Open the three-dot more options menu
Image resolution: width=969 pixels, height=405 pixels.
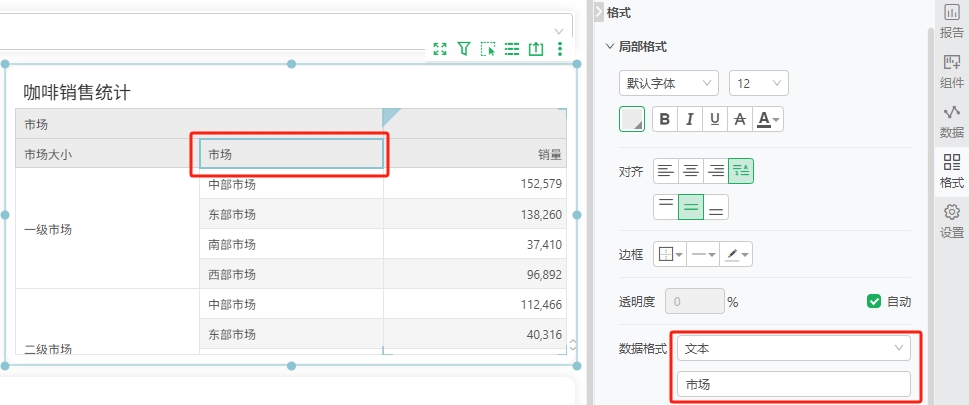point(560,48)
